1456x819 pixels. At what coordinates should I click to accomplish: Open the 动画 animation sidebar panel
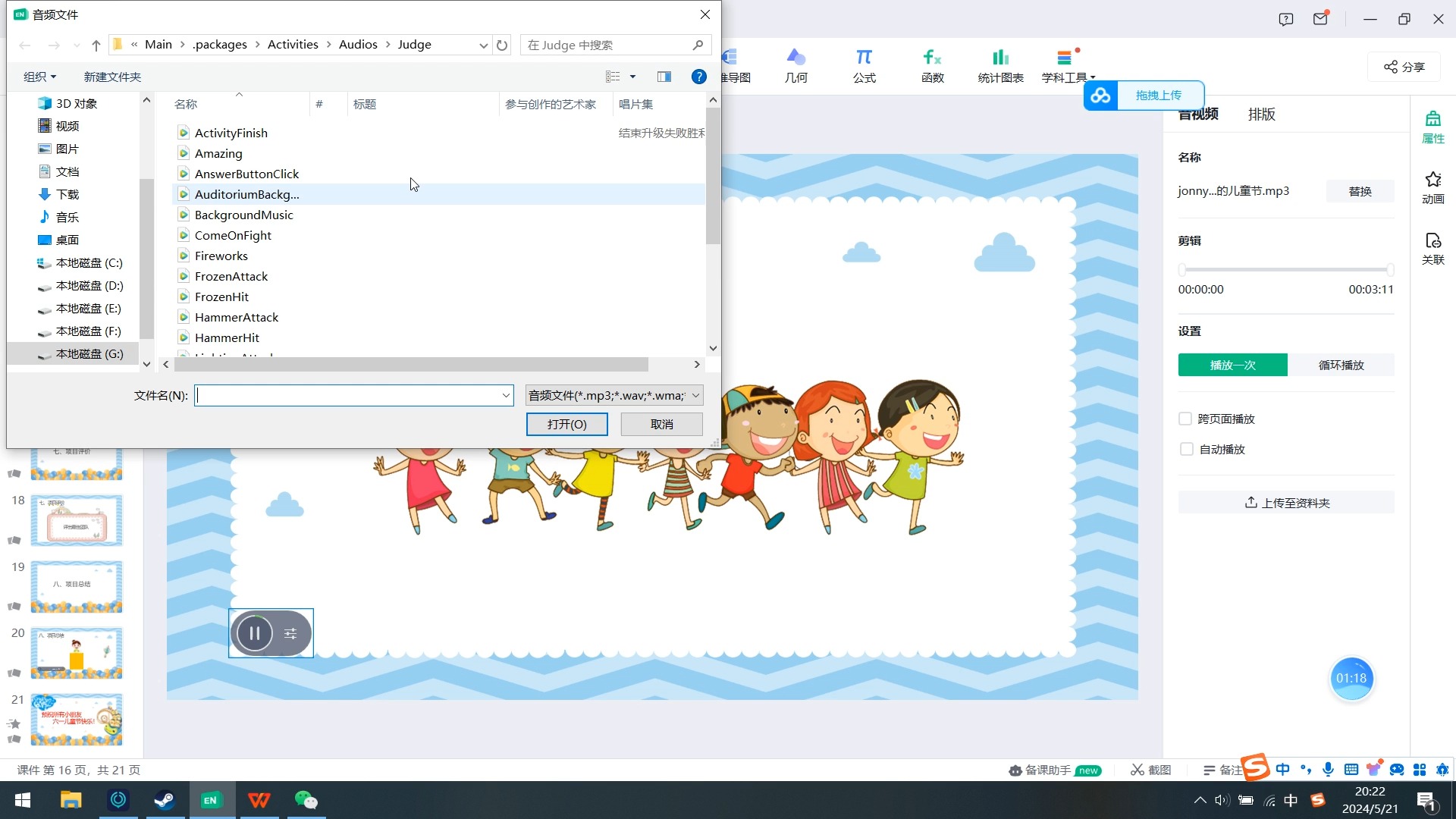pos(1432,188)
